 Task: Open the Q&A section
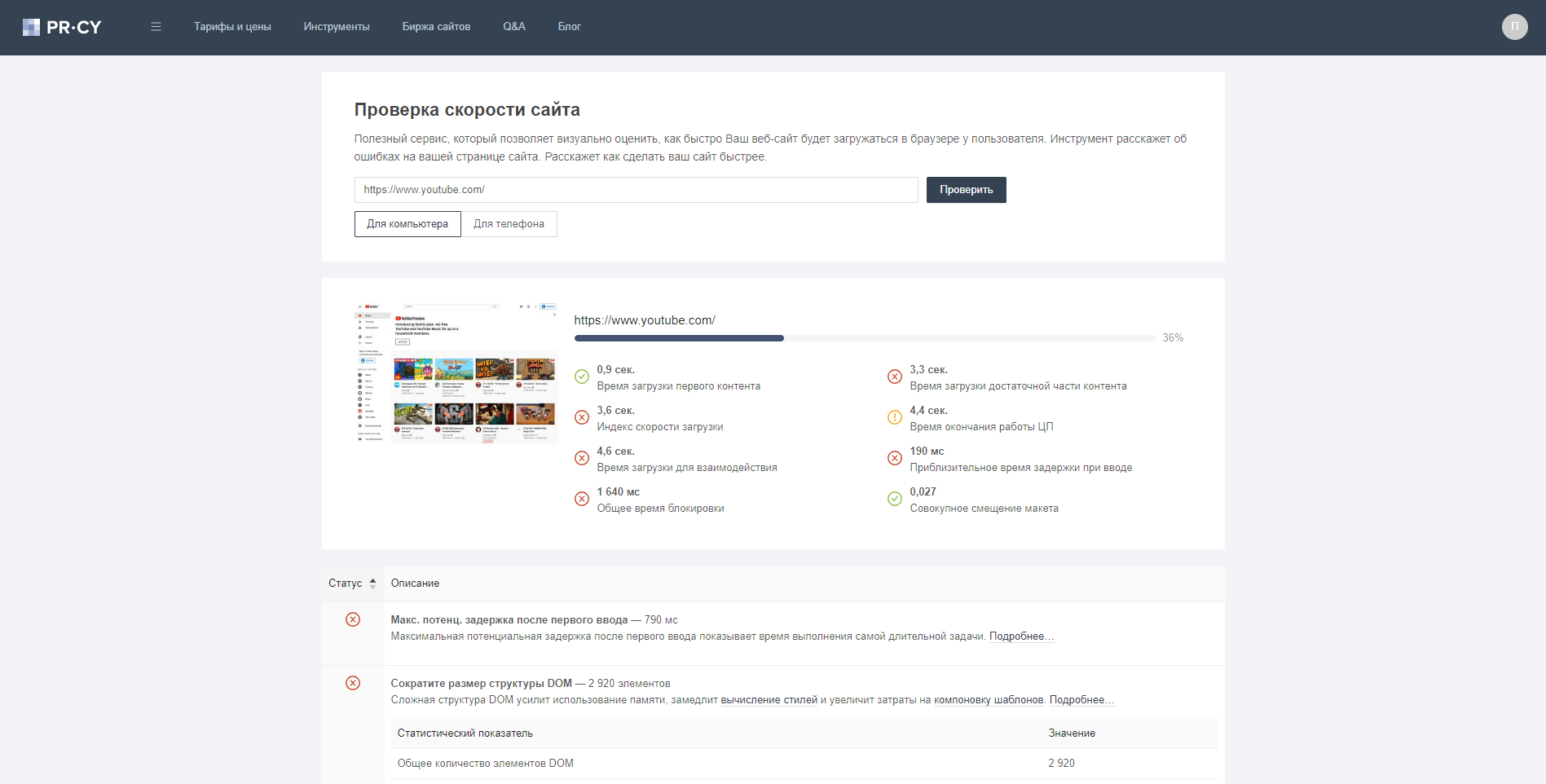(x=514, y=27)
